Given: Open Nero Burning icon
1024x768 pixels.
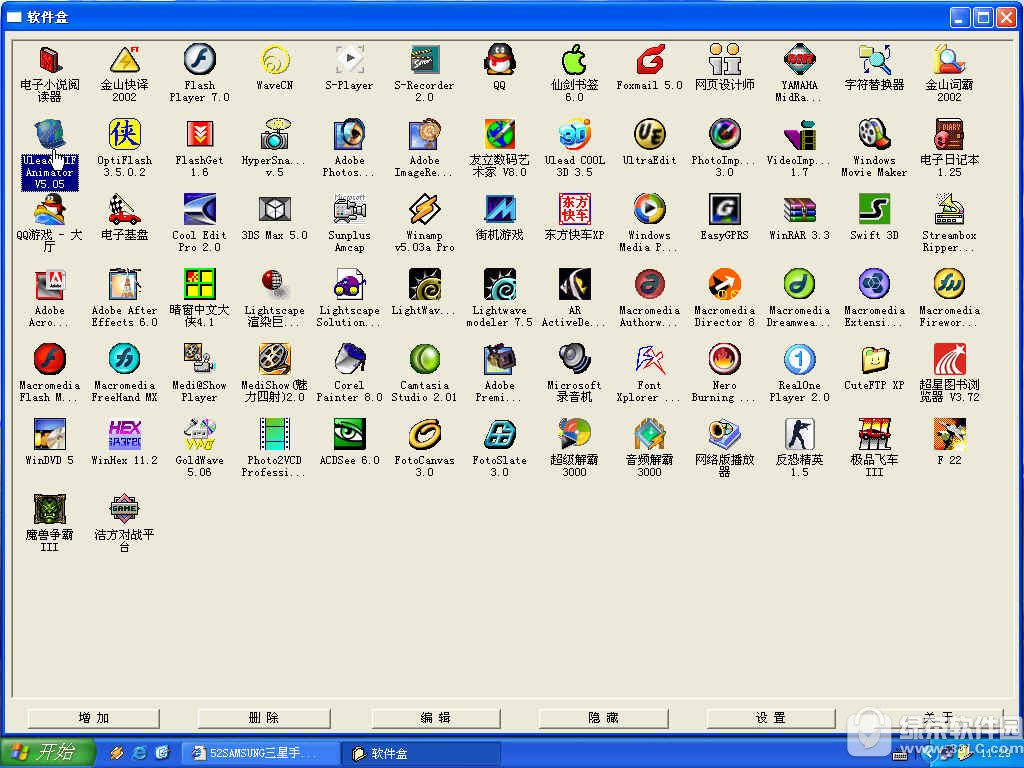Looking at the screenshot, I should [724, 360].
